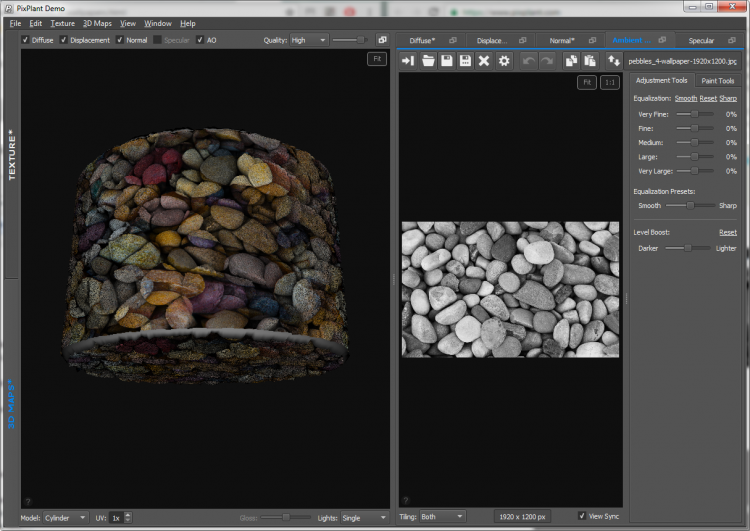This screenshot has width=750, height=531.
Task: Open the Texture menu
Action: [x=62, y=23]
